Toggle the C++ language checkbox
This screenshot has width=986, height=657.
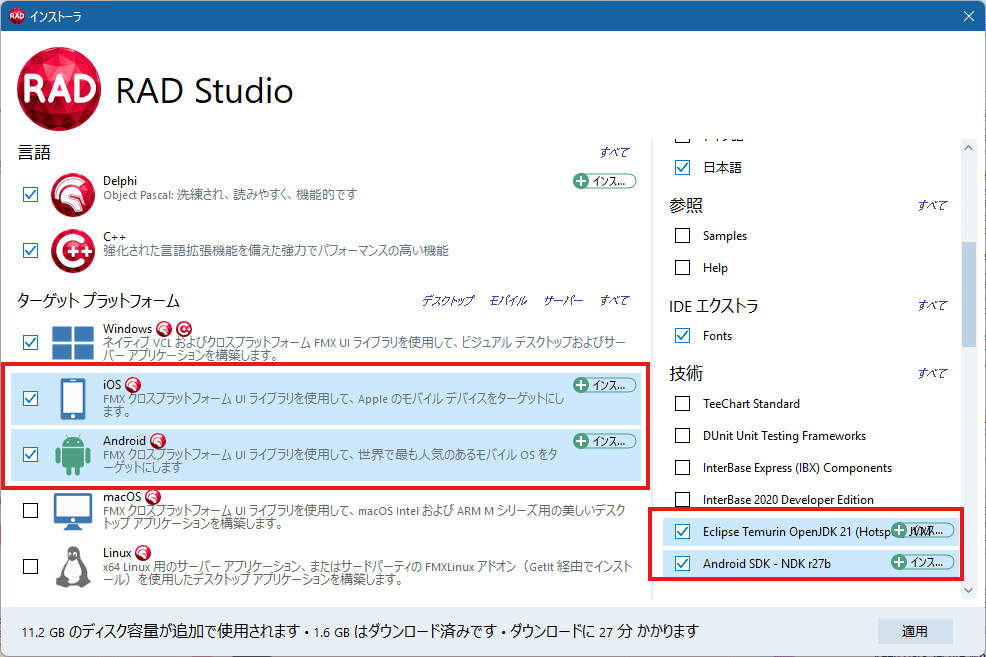pyautogui.click(x=30, y=251)
